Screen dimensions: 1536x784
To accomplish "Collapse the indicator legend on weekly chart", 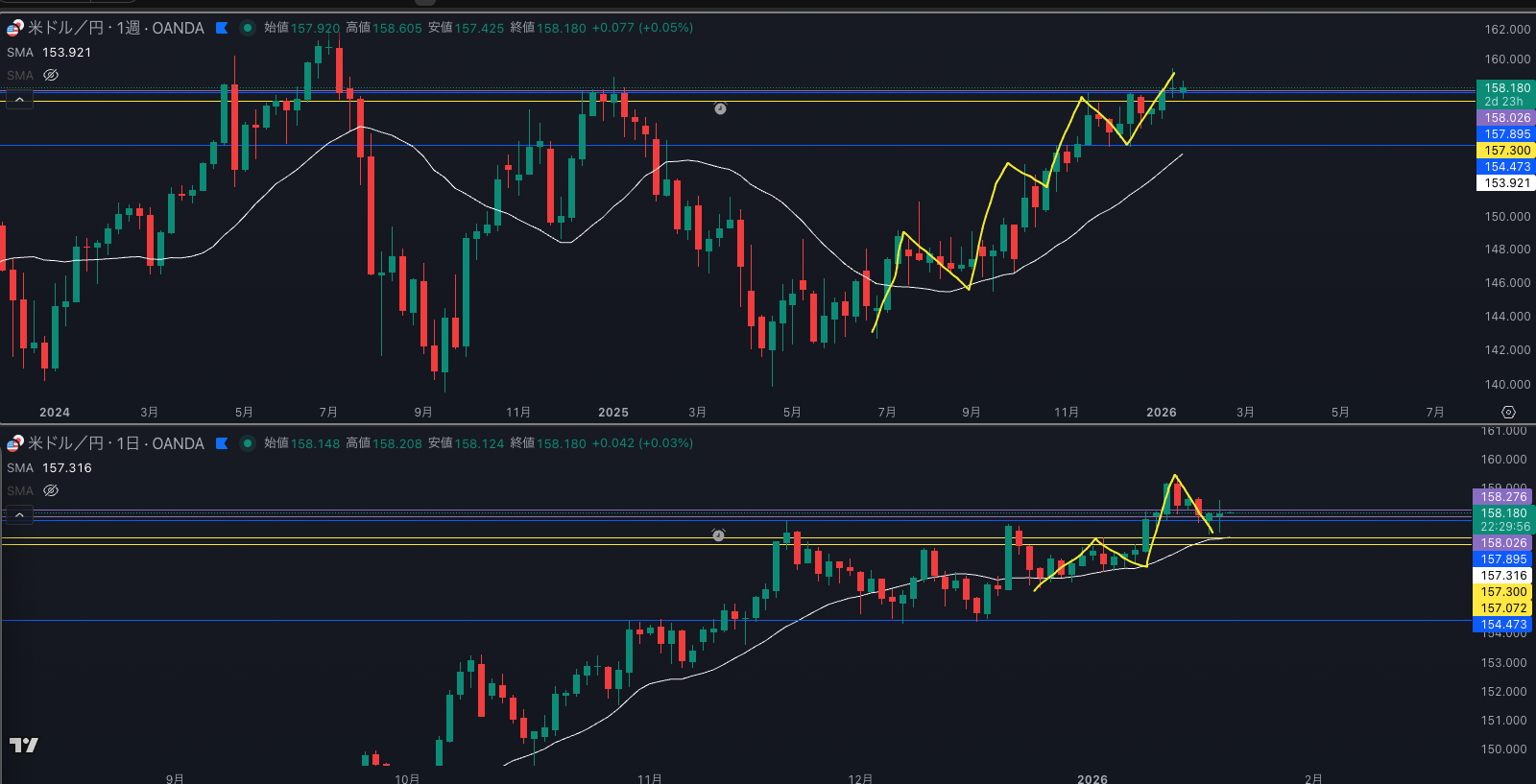I will [19, 99].
